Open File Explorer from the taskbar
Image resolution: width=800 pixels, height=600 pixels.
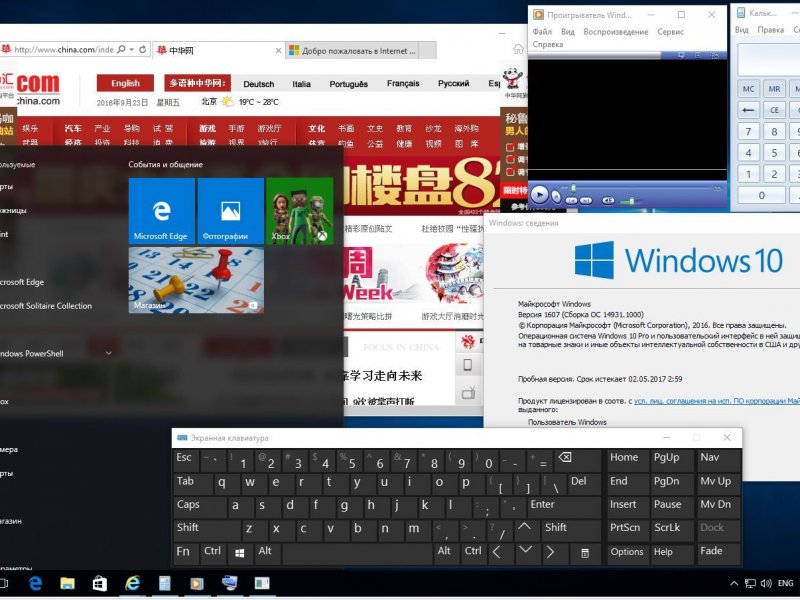pos(67,583)
